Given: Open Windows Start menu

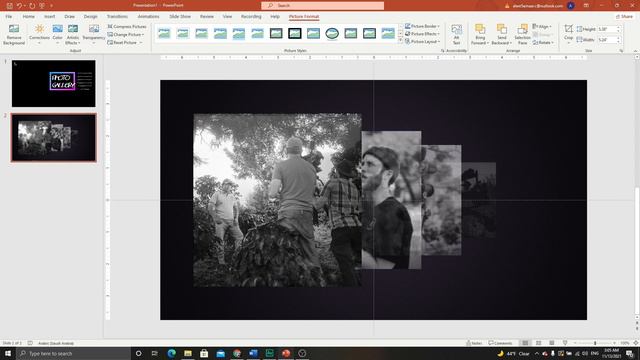Looking at the screenshot, I should tap(8, 353).
